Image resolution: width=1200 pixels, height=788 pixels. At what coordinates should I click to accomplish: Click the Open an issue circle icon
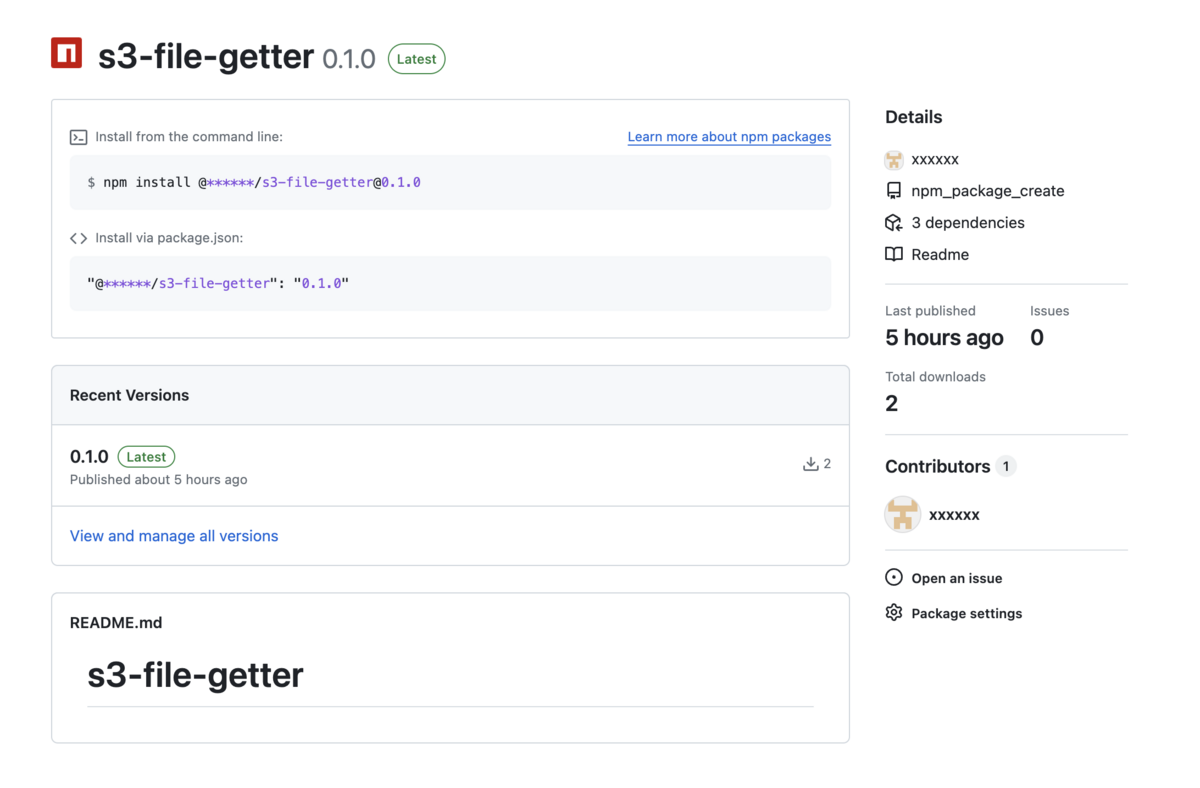[x=894, y=578]
